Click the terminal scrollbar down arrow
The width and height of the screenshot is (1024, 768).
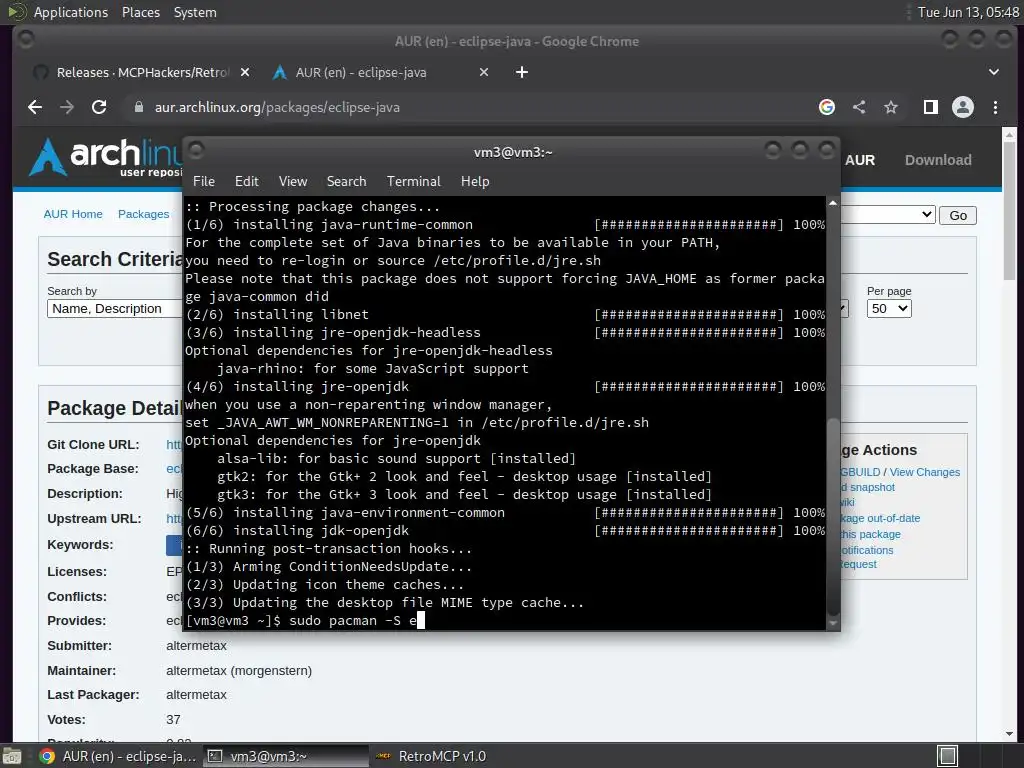click(833, 624)
